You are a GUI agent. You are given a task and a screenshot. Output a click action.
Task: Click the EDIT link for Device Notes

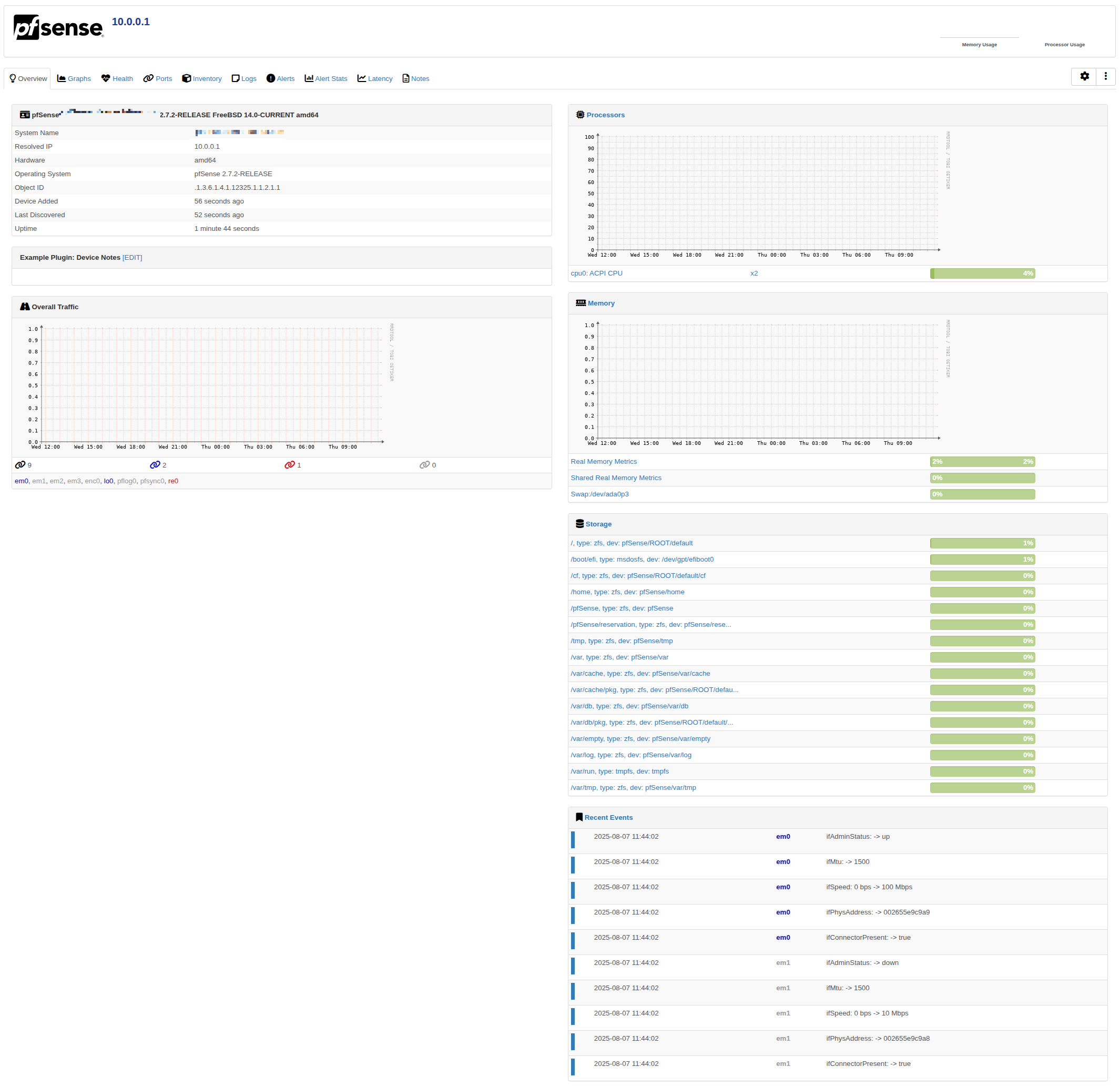132,258
